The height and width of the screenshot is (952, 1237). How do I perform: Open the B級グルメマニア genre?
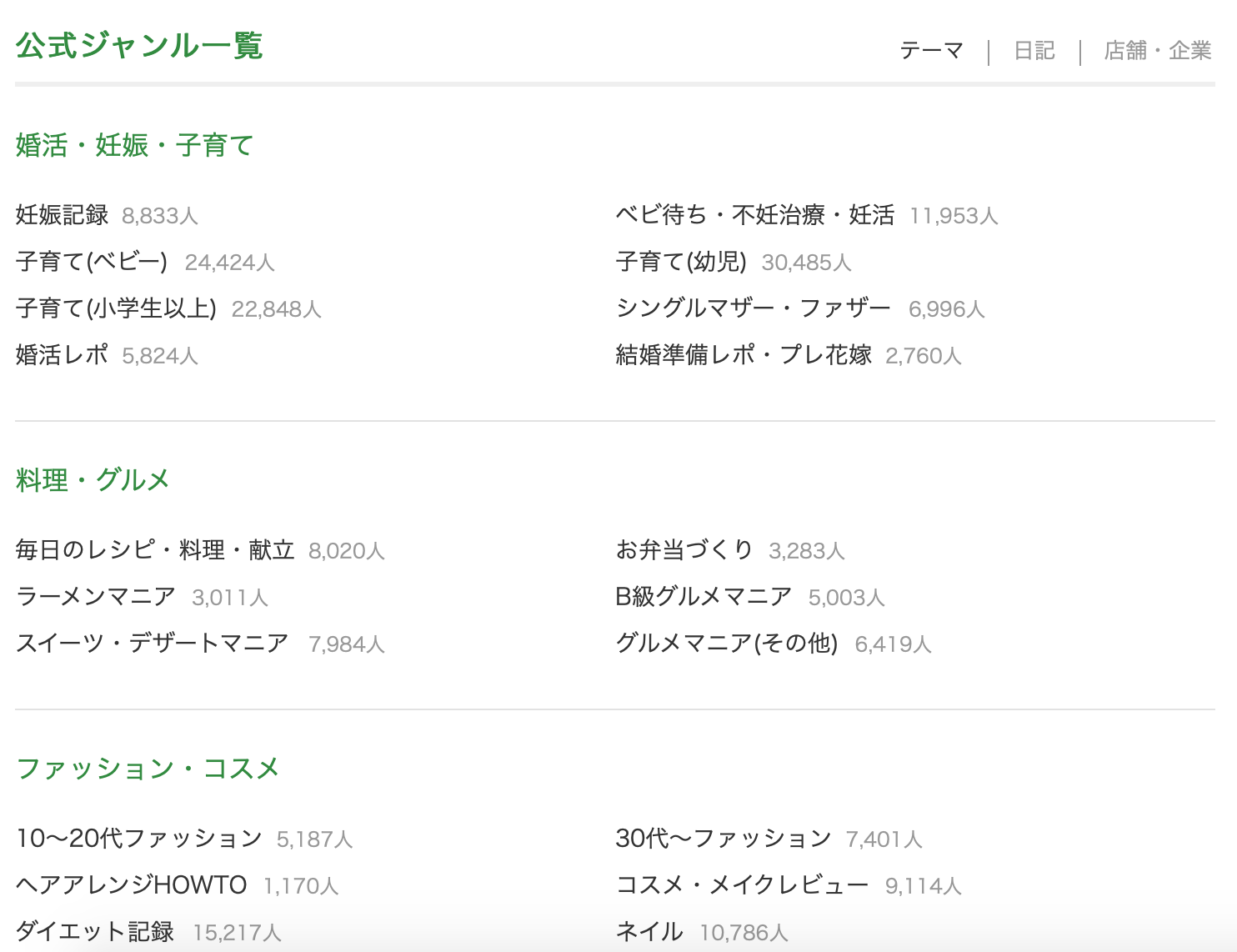click(704, 597)
